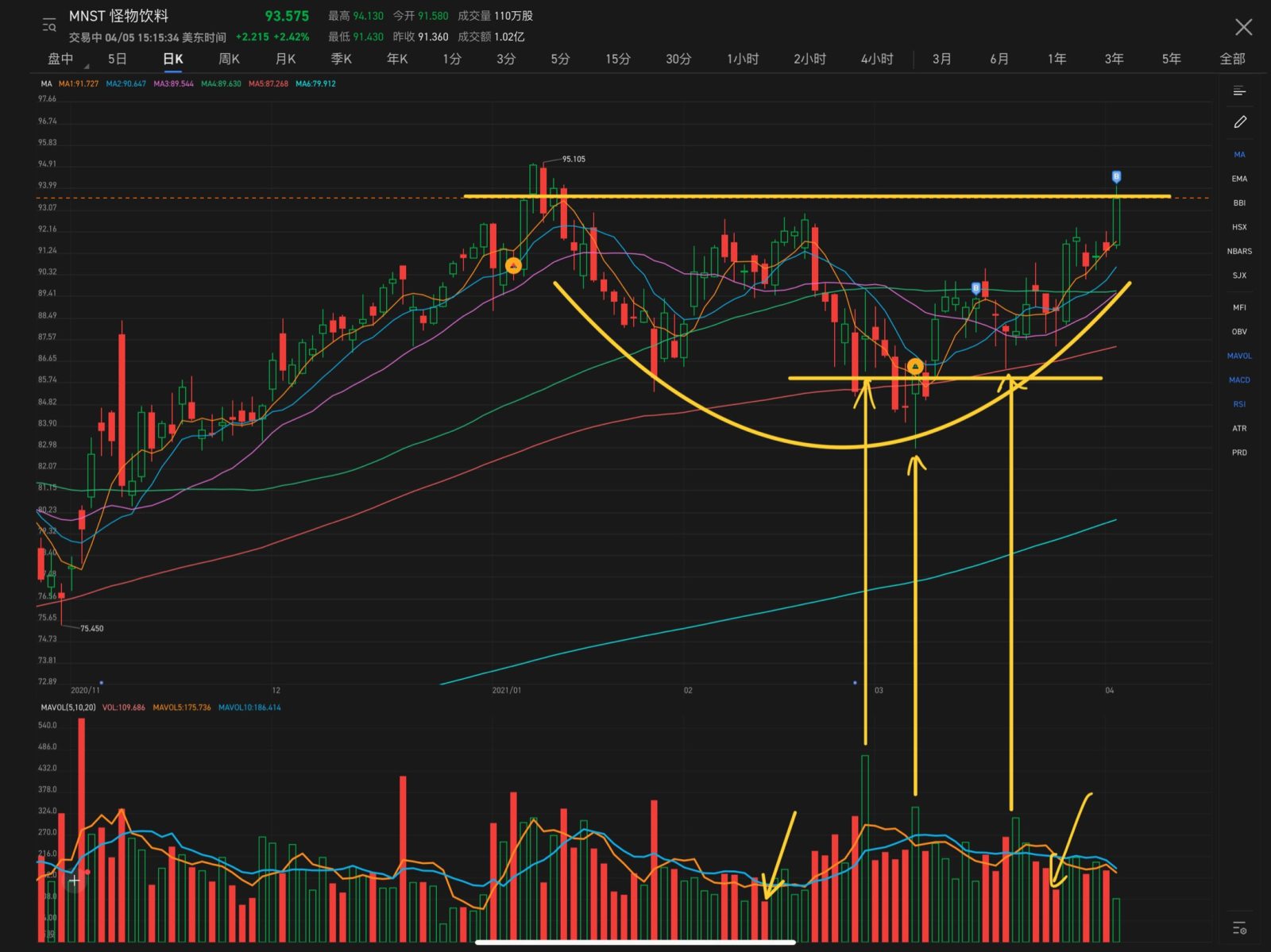1271x952 pixels.
Task: Close the full-screen chart view
Action: click(x=1243, y=27)
